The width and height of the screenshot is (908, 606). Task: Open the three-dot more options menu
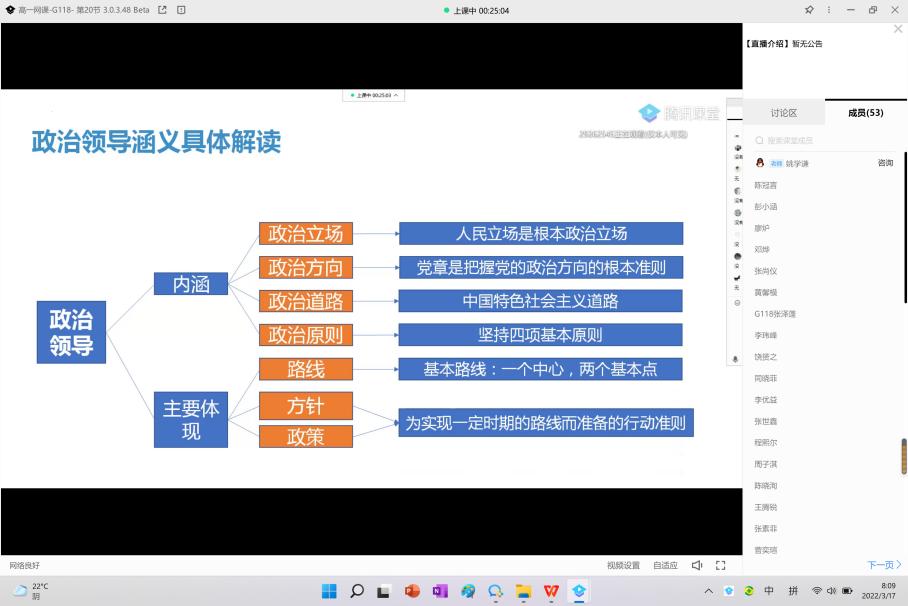tap(829, 10)
